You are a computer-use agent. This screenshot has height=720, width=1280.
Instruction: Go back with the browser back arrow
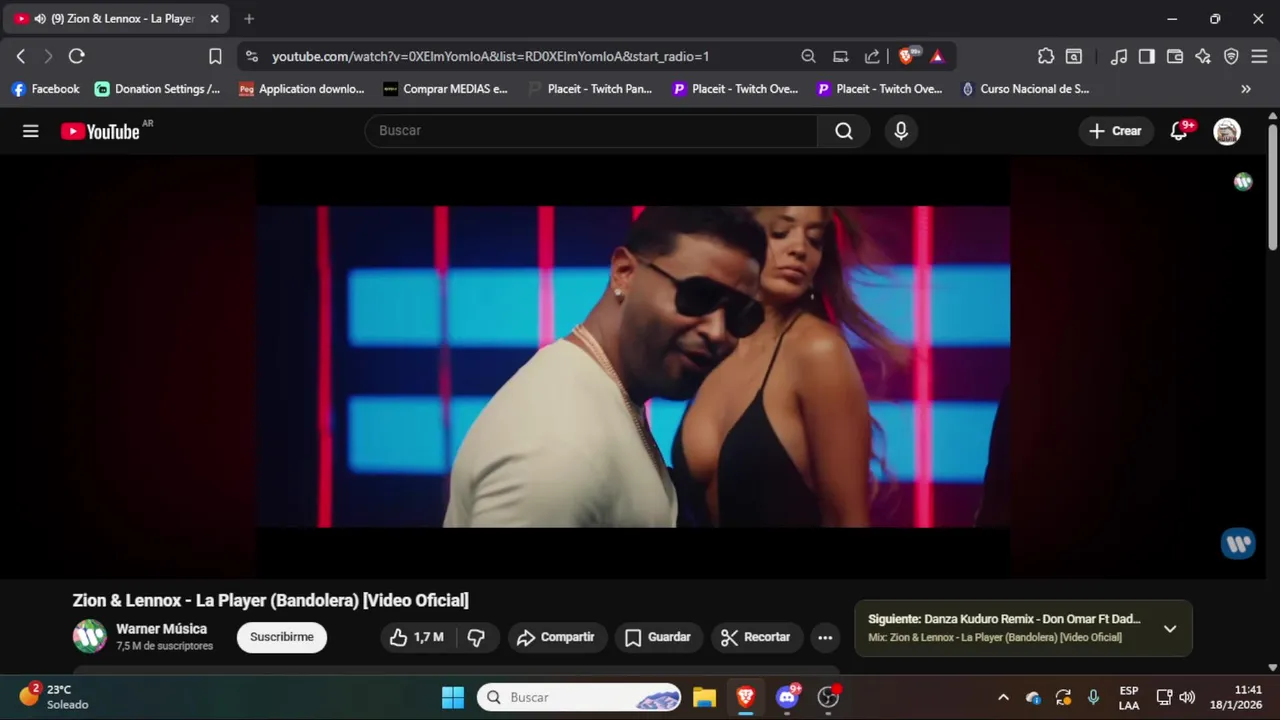[21, 57]
